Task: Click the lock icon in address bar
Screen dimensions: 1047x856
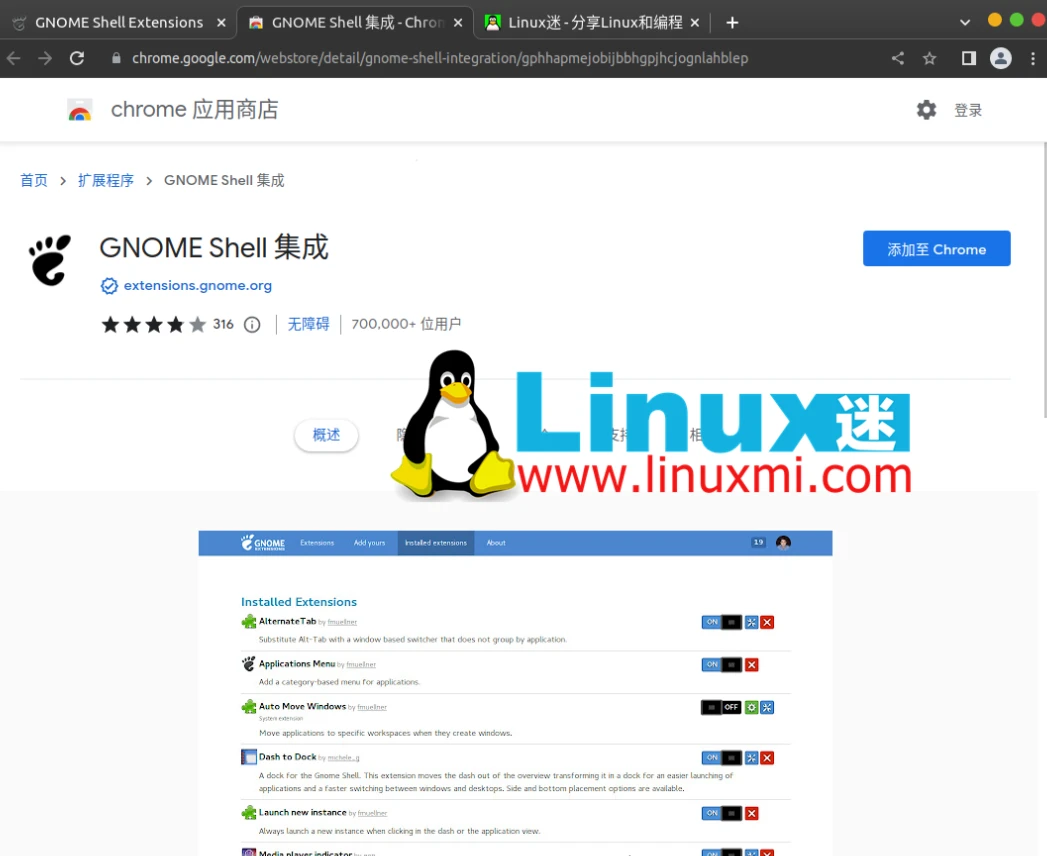Action: pyautogui.click(x=116, y=58)
